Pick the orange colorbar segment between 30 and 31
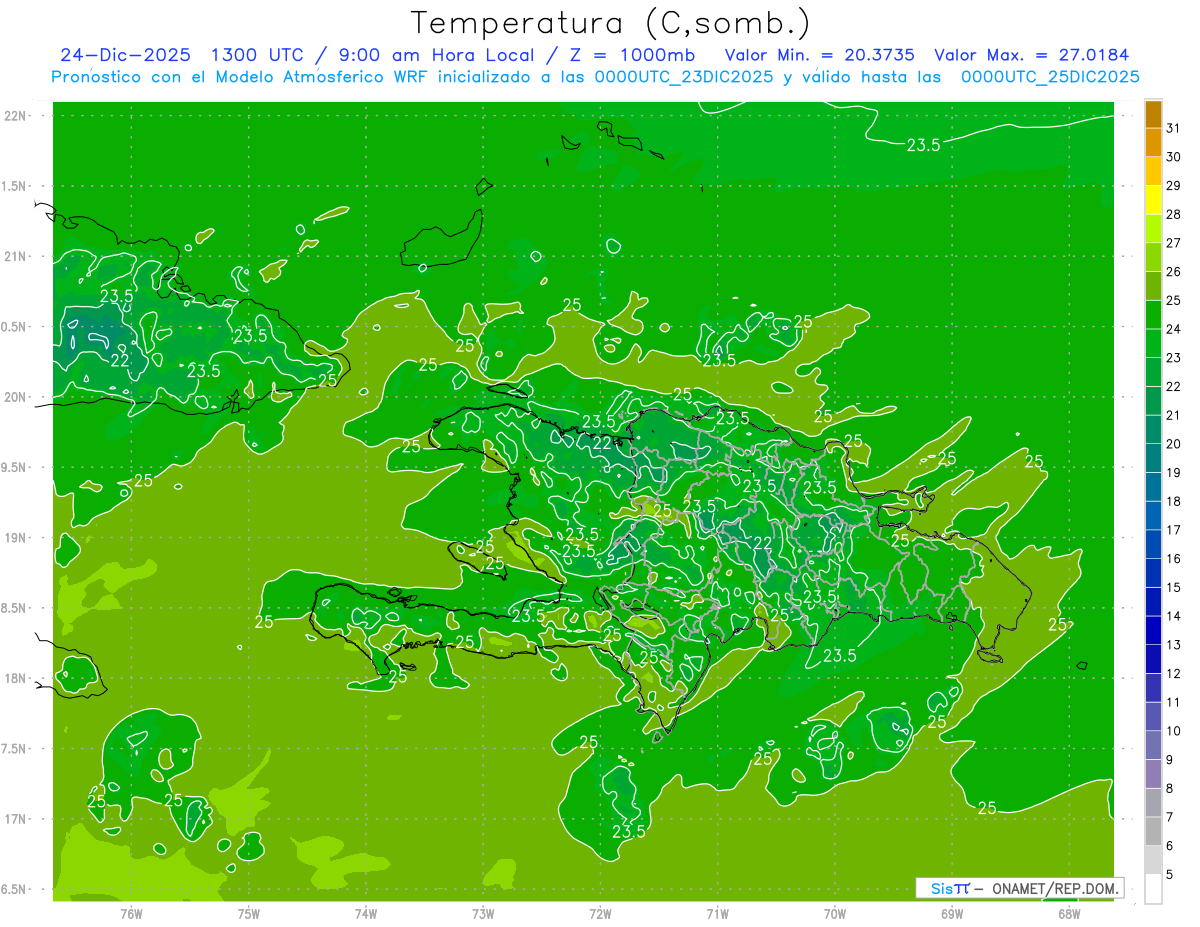The width and height of the screenshot is (1200, 927). coord(1153,142)
